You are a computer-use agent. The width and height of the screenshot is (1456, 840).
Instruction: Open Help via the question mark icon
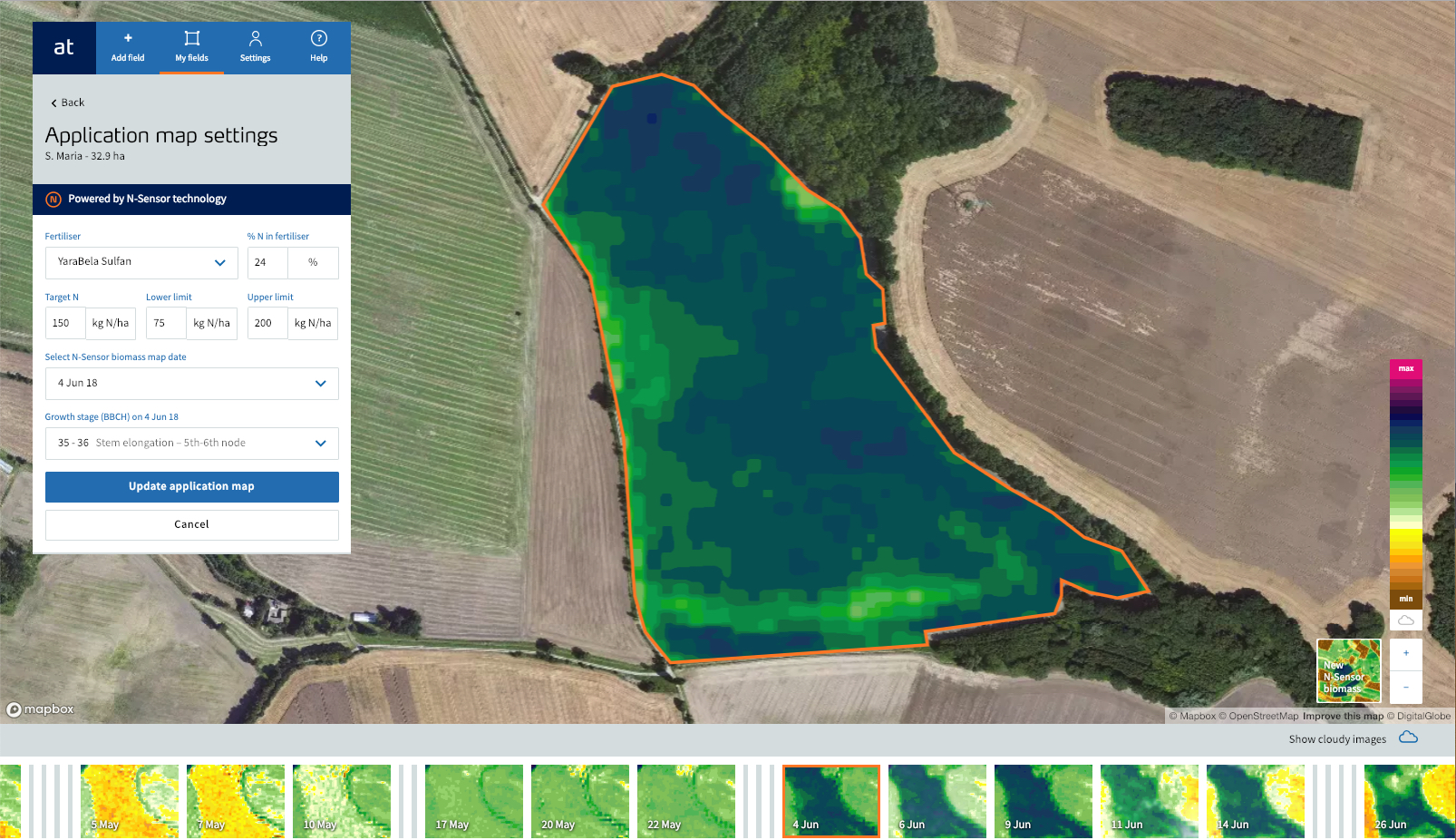[x=318, y=40]
